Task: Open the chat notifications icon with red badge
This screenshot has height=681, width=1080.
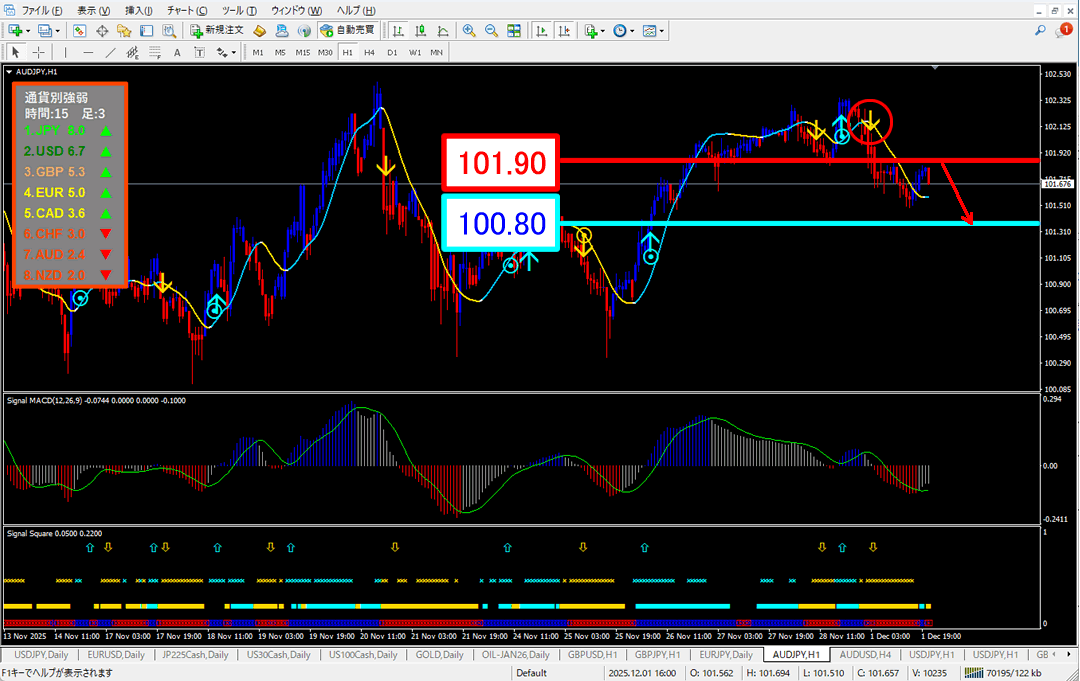Action: 1064,31
